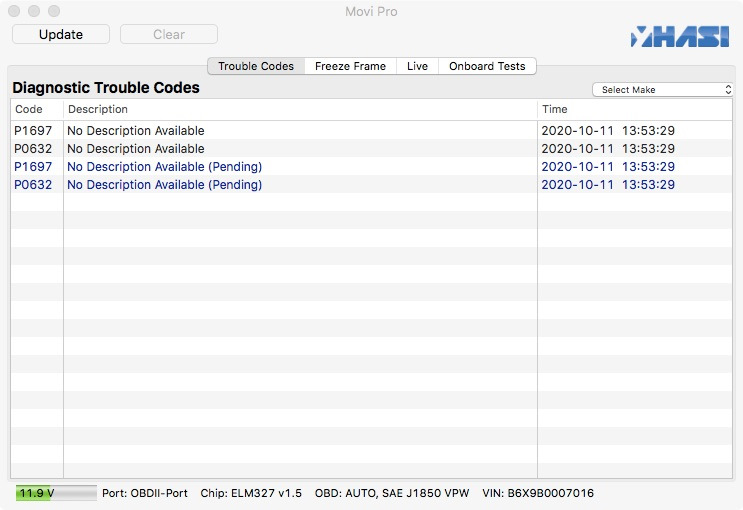Image resolution: width=743 pixels, height=510 pixels.
Task: Select the black P0632 code cell
Action: (33, 149)
